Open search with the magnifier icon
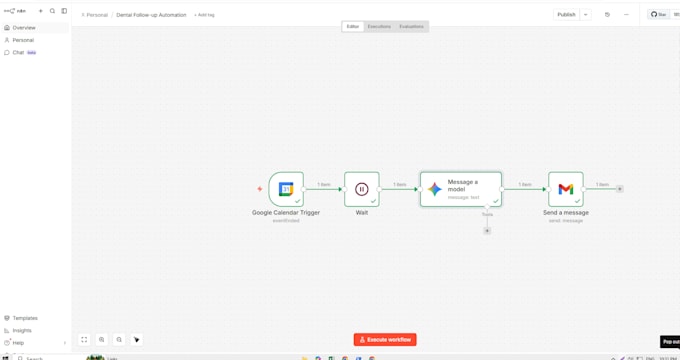 pos(52,11)
